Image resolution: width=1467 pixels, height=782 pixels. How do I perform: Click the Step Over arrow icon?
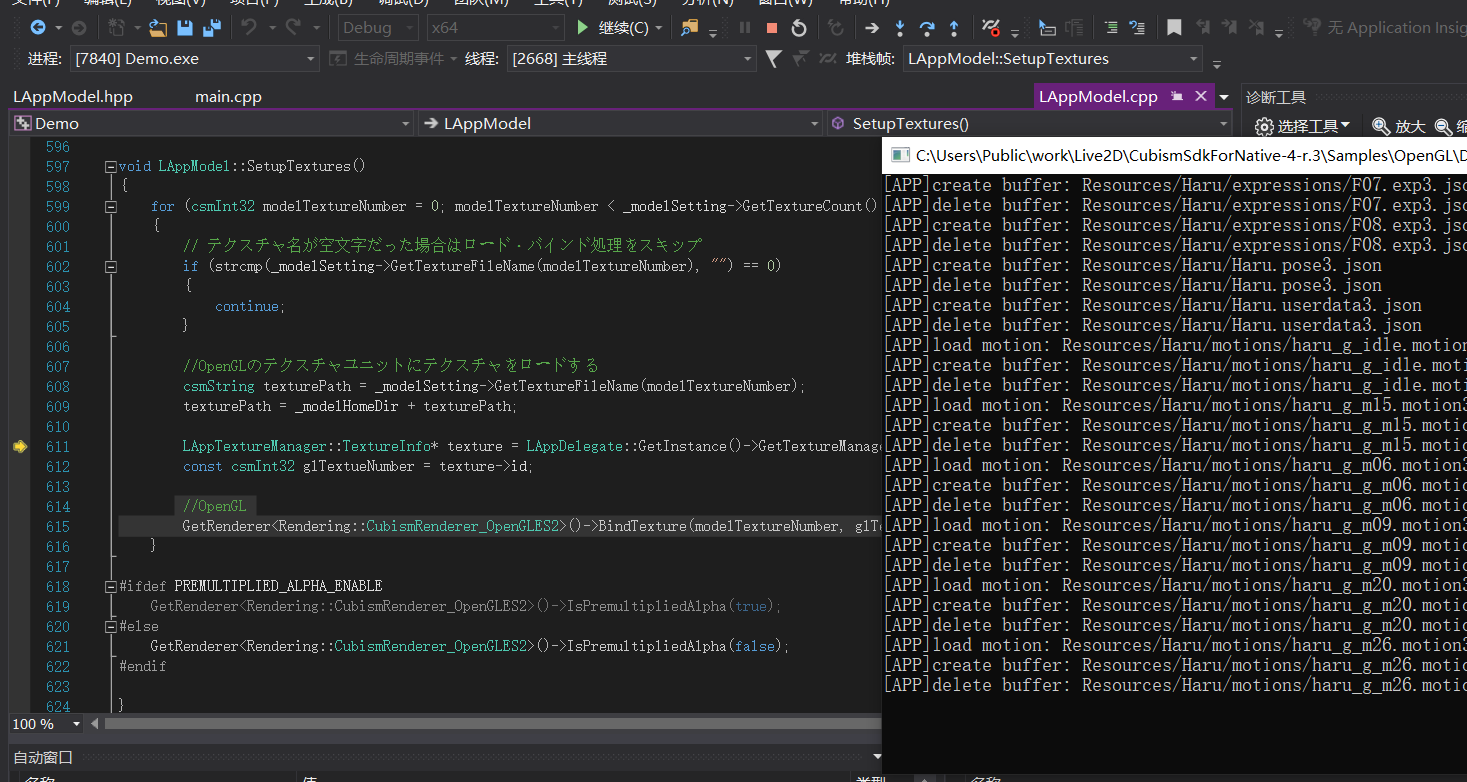(x=927, y=28)
